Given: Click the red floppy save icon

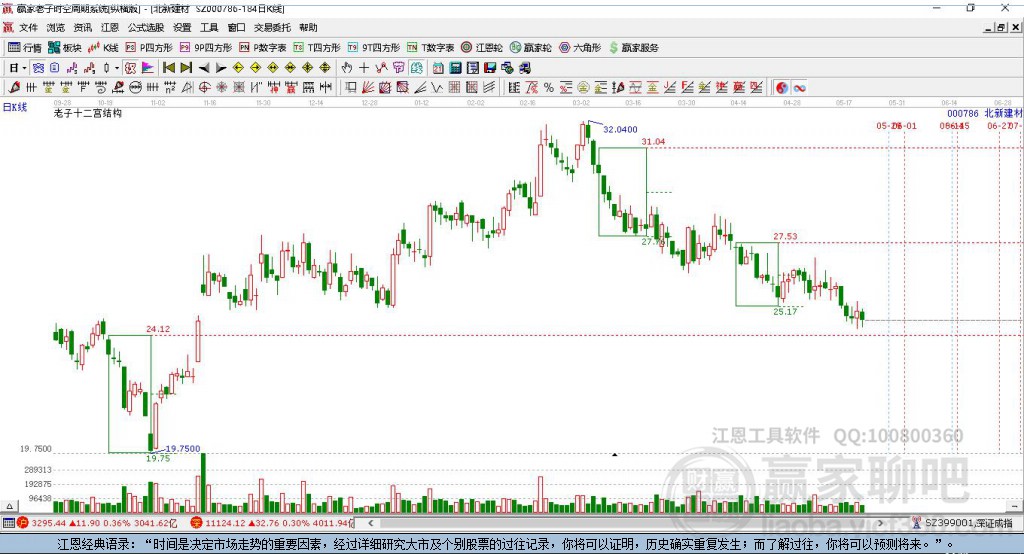Looking at the screenshot, I should point(490,68).
